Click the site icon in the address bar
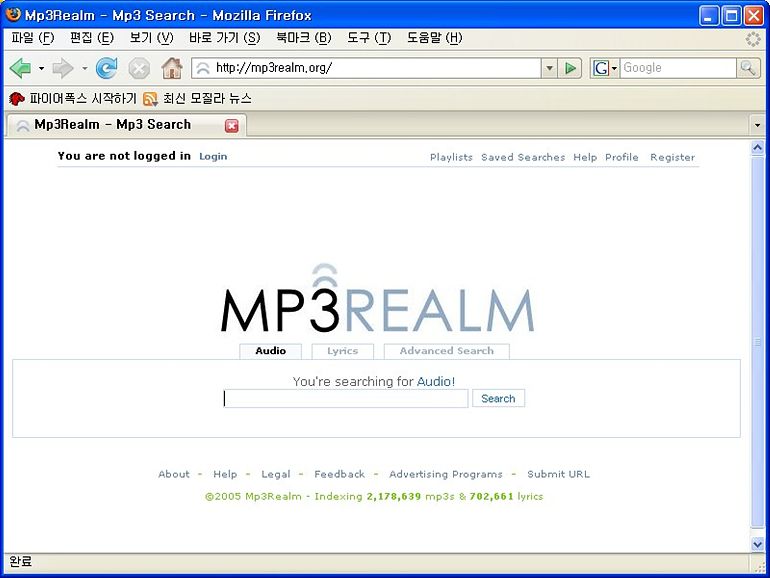 (x=203, y=68)
